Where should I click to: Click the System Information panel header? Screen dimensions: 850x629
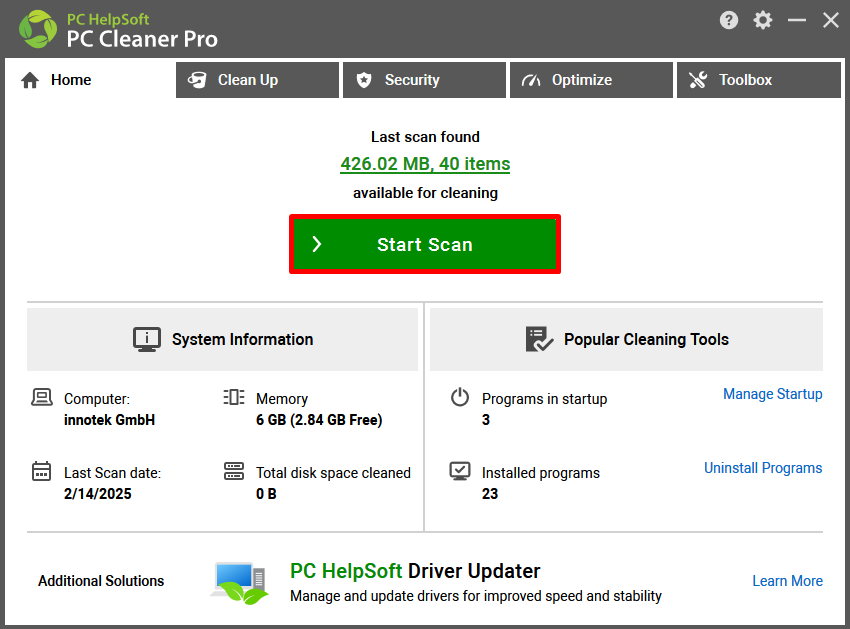click(222, 339)
